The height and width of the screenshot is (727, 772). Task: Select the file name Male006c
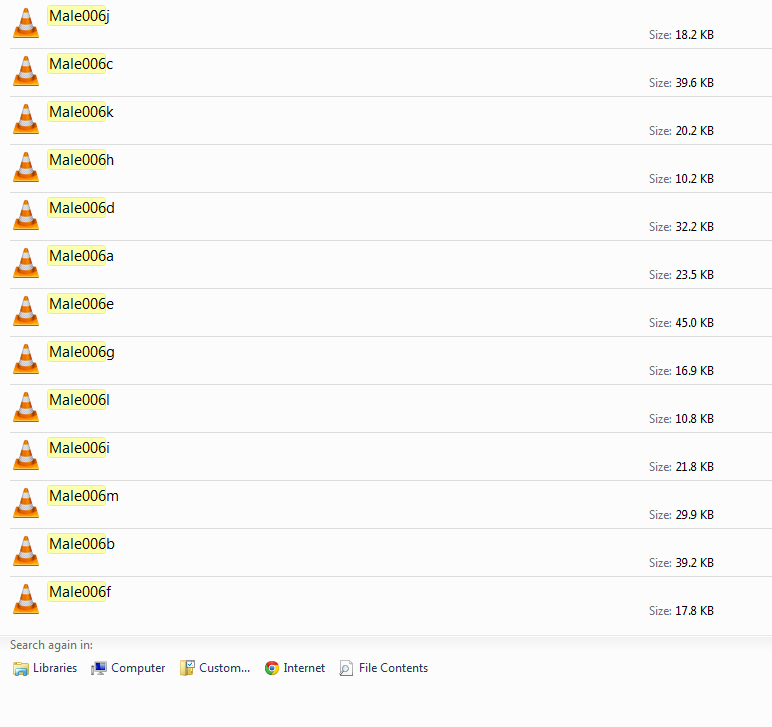tap(81, 64)
